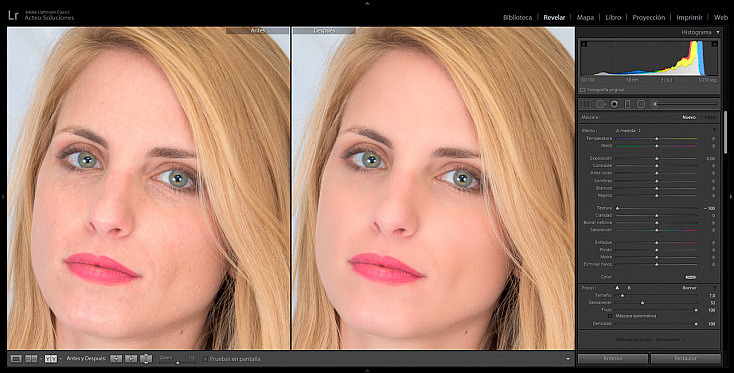Expand the left panel arrow
The width and height of the screenshot is (734, 373).
coord(3,197)
